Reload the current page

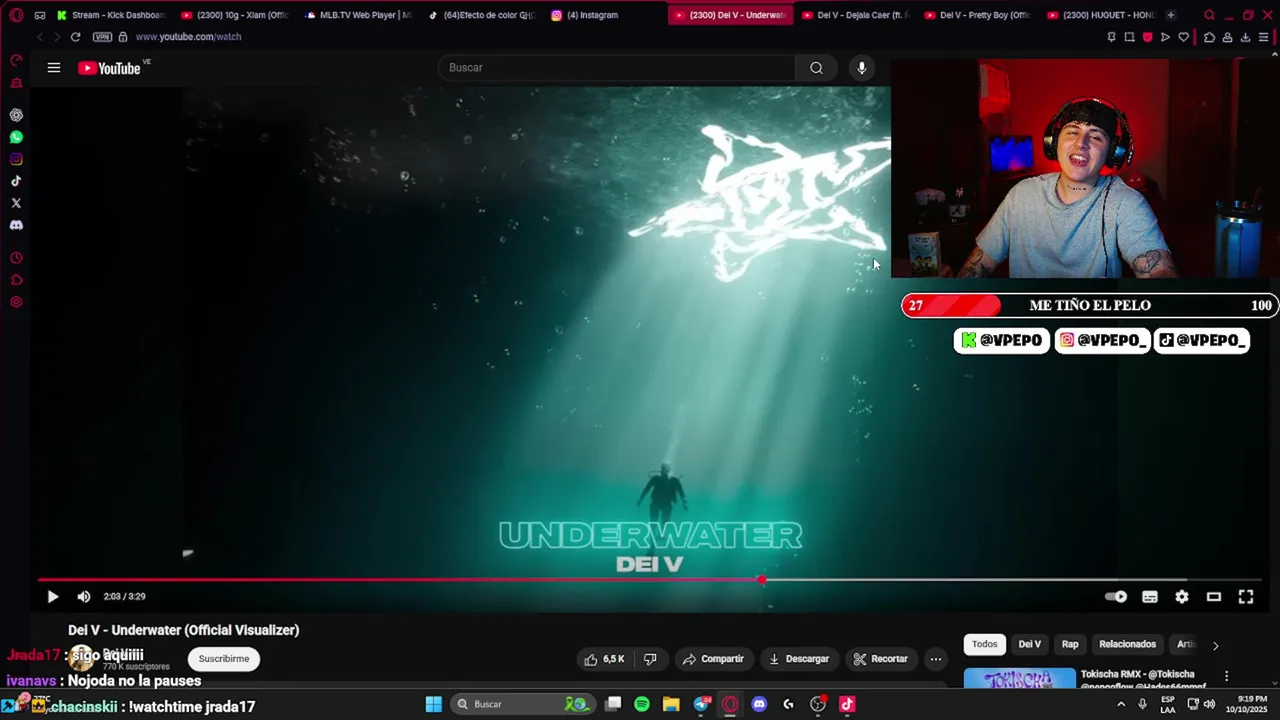[75, 37]
